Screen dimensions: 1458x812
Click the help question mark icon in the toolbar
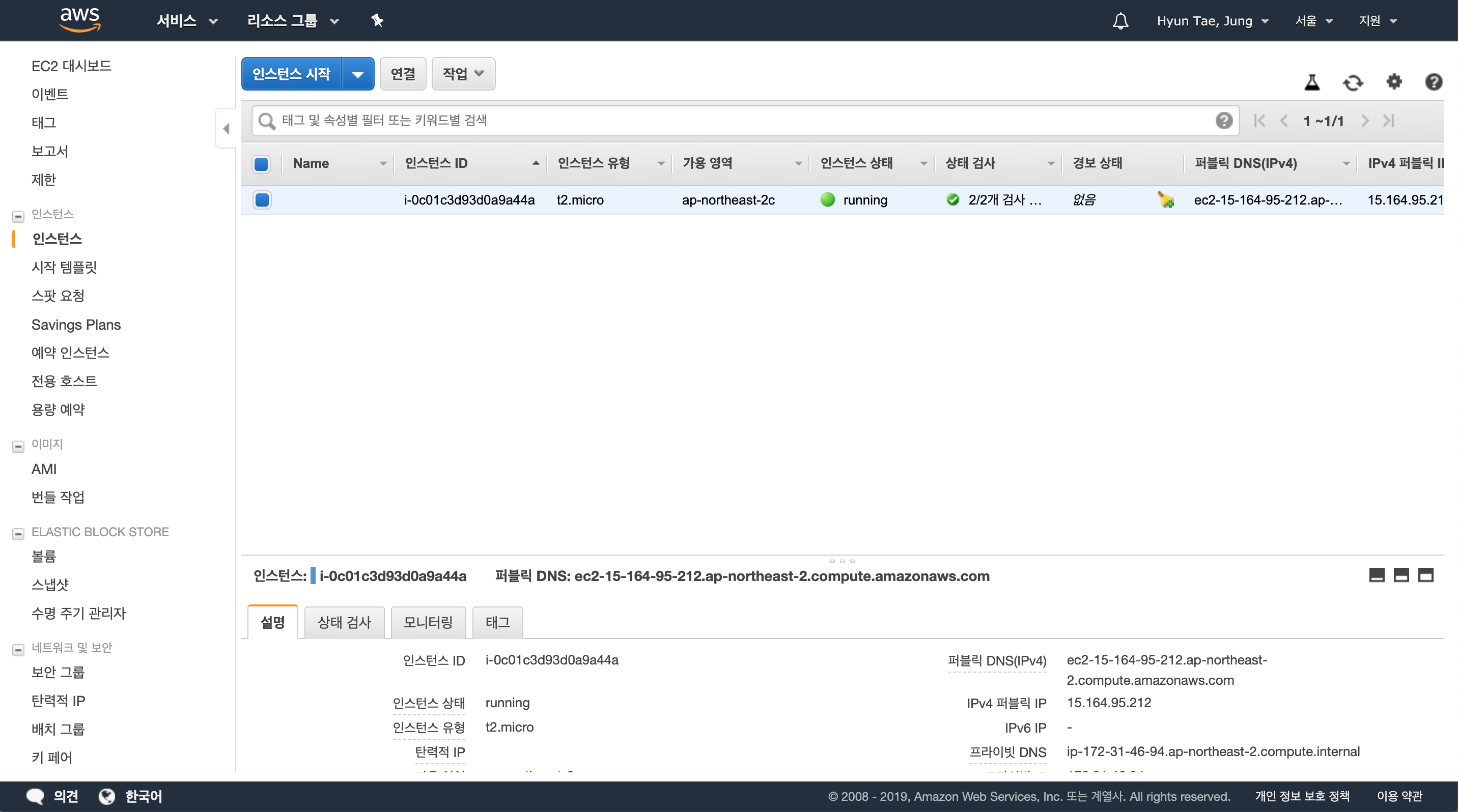[x=1433, y=82]
